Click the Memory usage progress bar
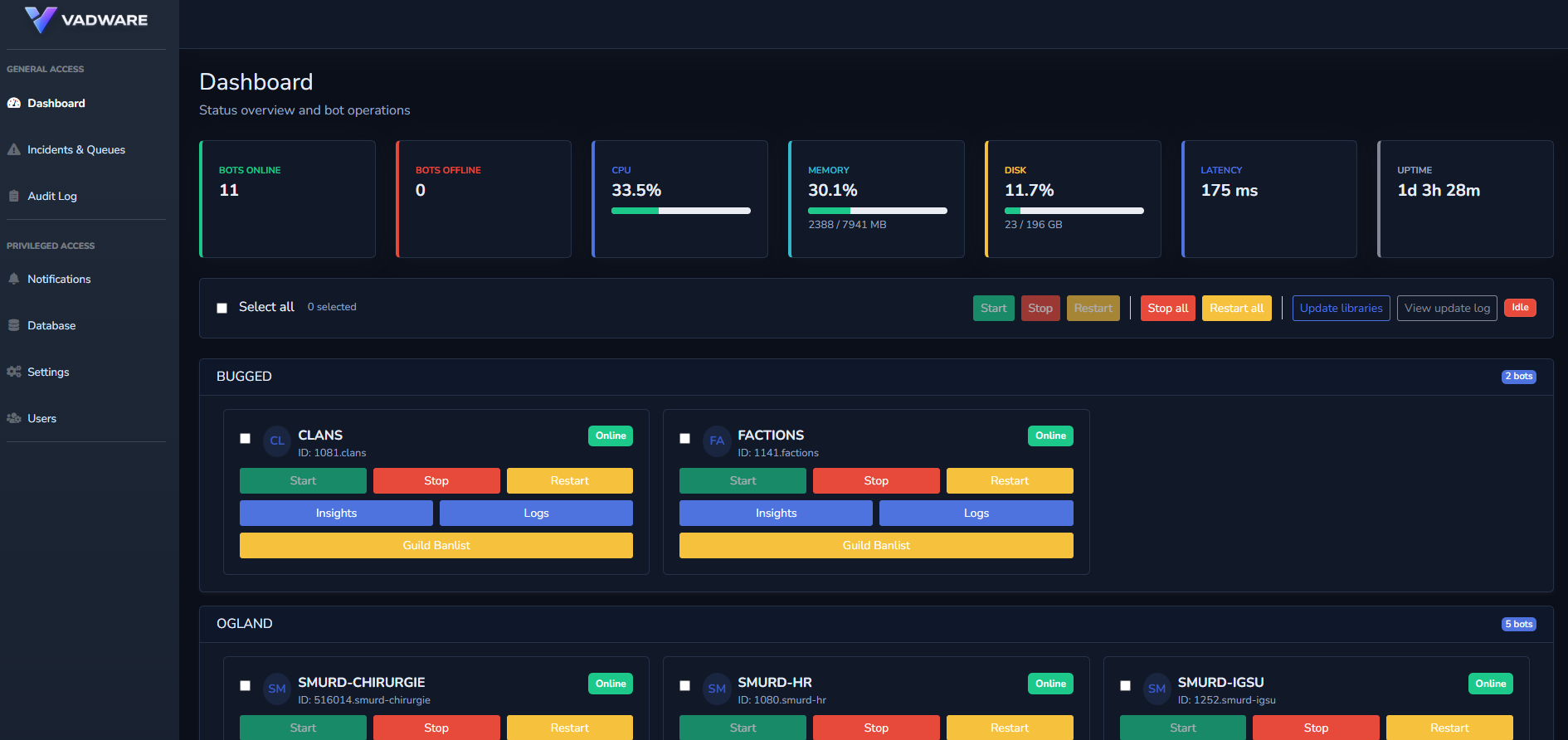The width and height of the screenshot is (1568, 740). tap(878, 211)
